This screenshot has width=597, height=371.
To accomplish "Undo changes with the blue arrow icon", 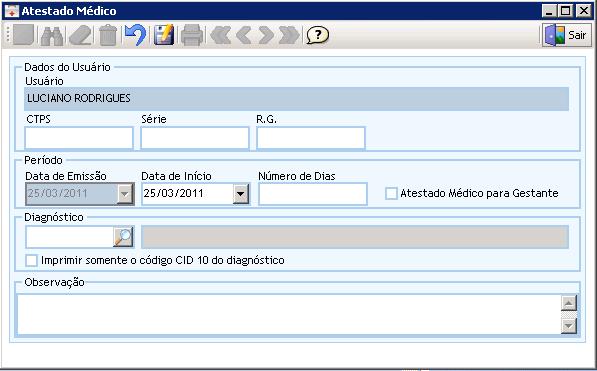I will tap(136, 35).
